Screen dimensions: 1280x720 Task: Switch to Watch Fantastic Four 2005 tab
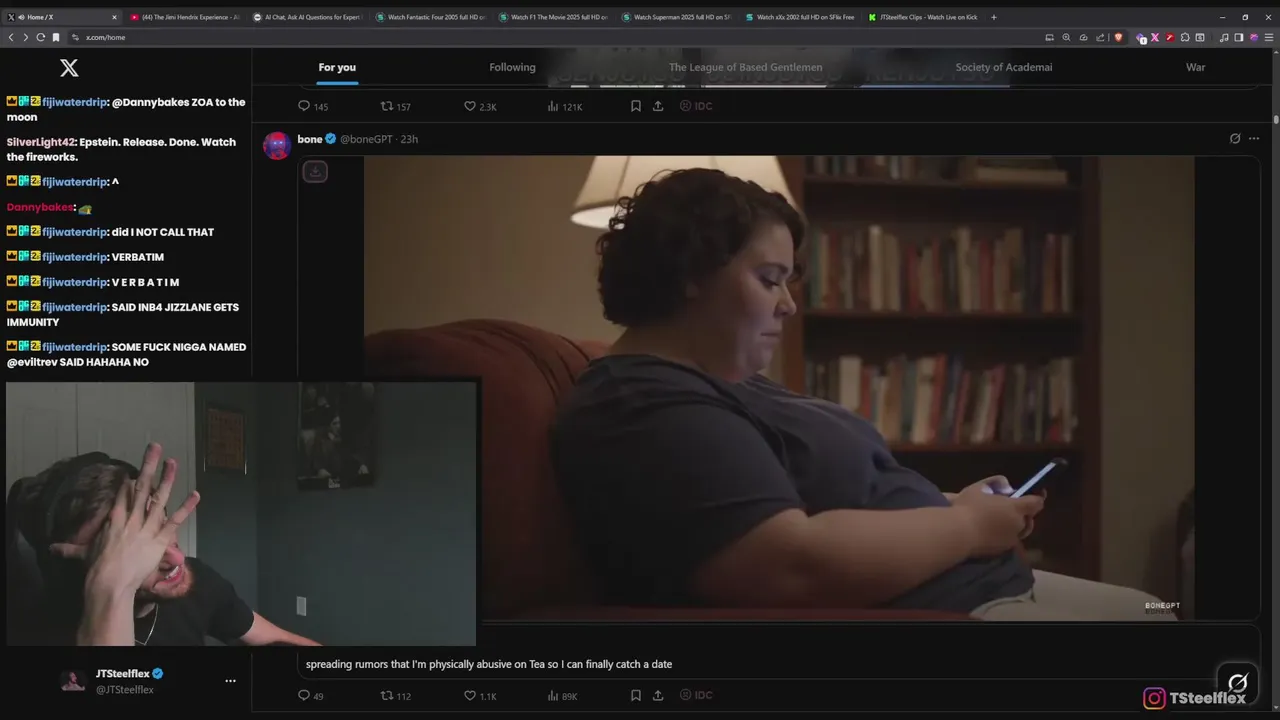(429, 17)
